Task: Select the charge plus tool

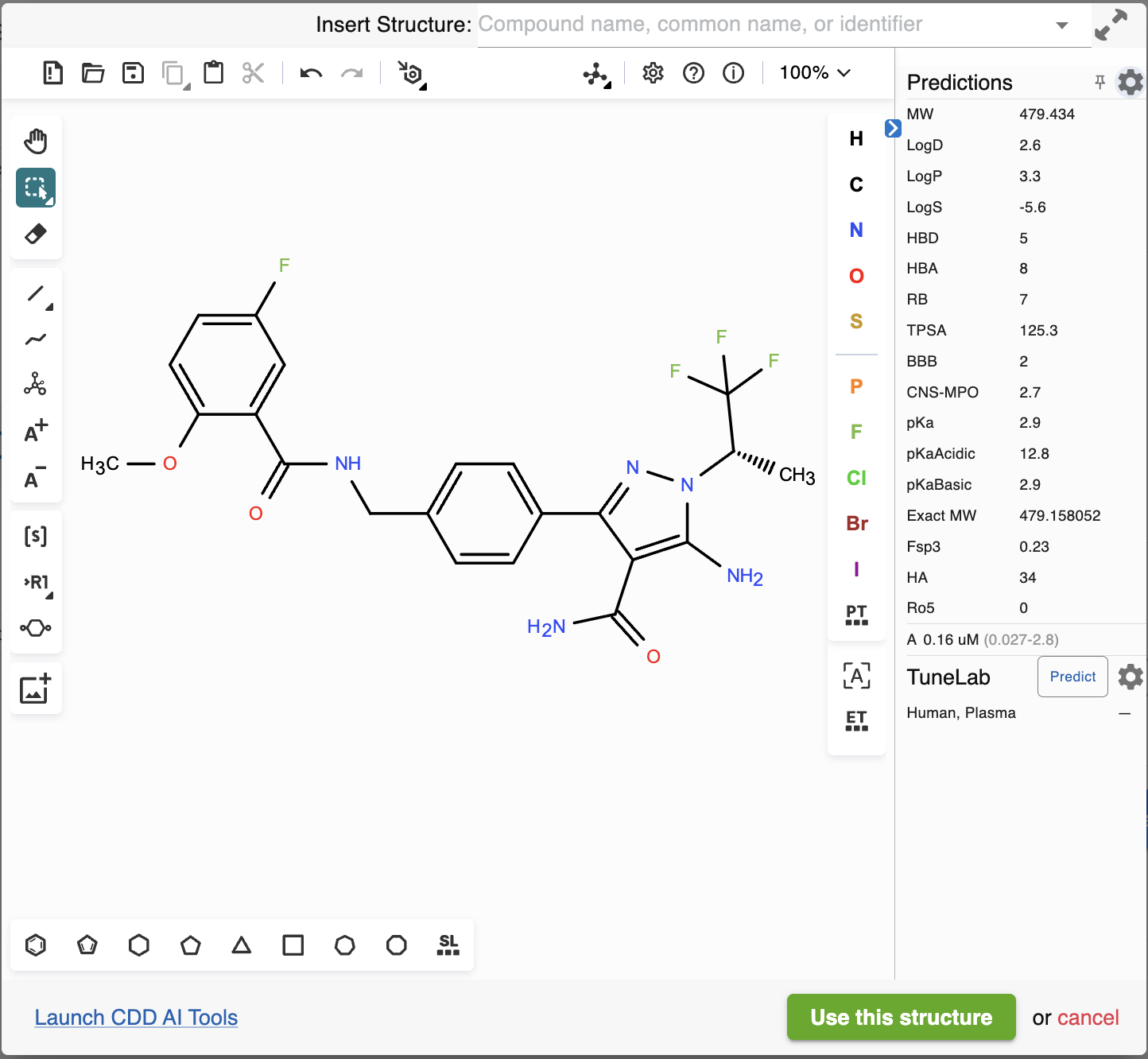Action: [x=36, y=431]
